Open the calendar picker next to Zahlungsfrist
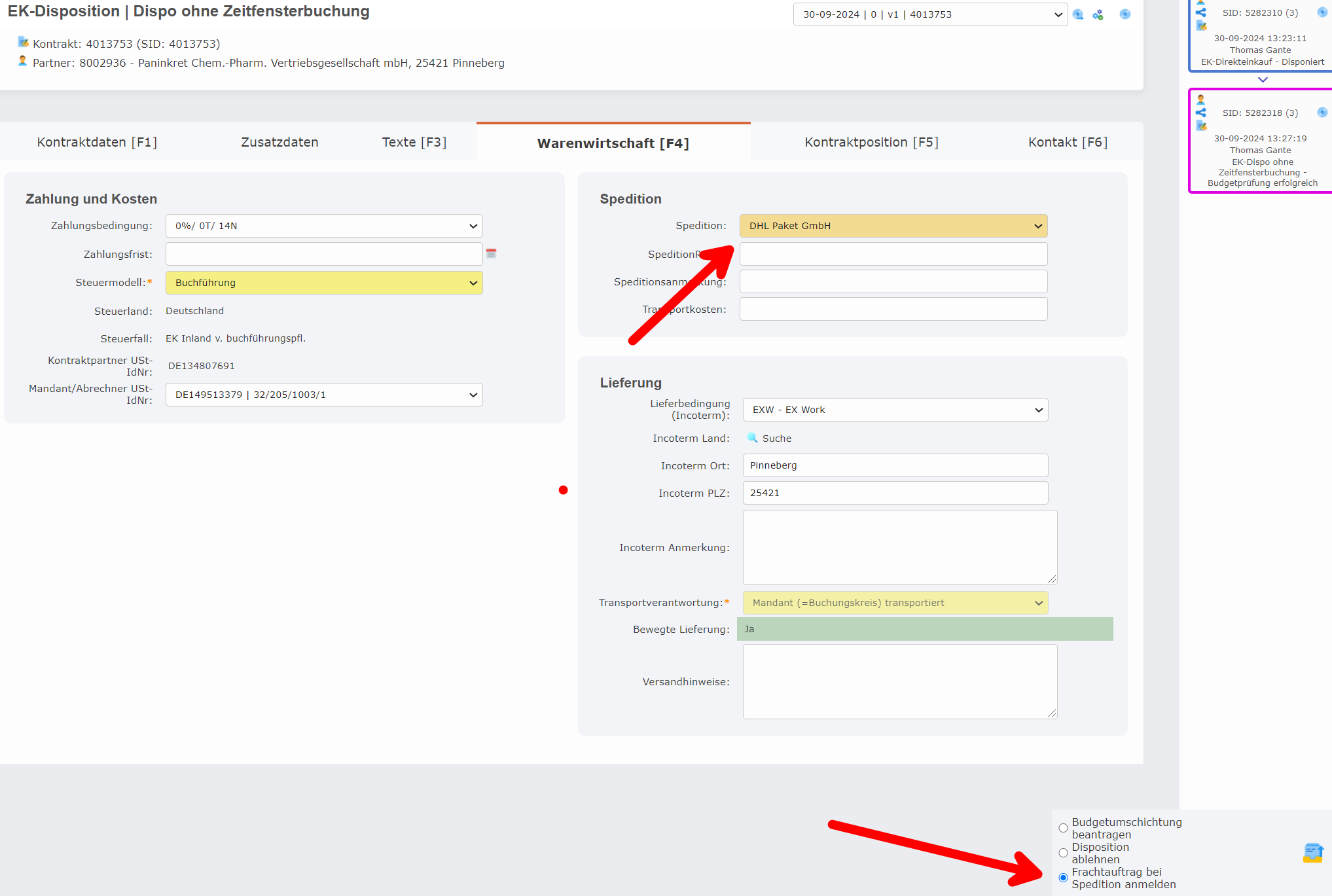 (x=492, y=254)
